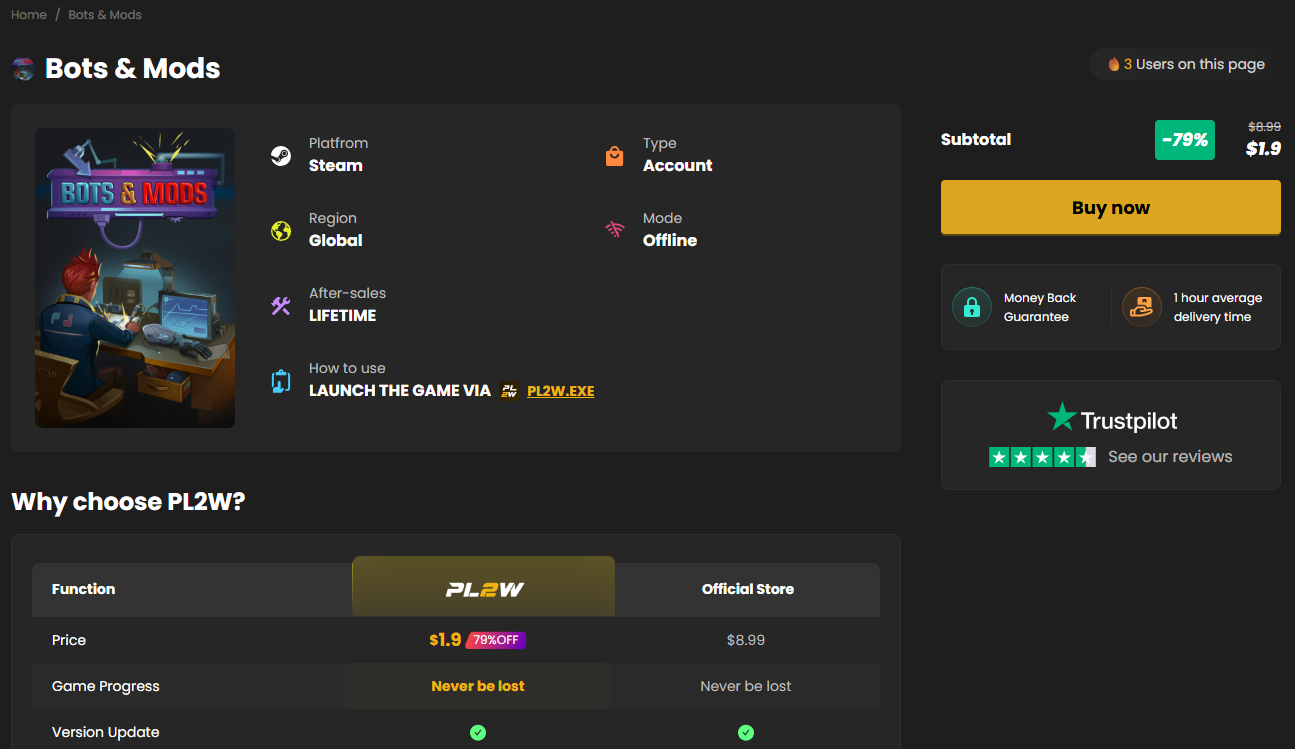Click the -79% discount badge
Image resolution: width=1295 pixels, height=749 pixels.
point(1185,140)
